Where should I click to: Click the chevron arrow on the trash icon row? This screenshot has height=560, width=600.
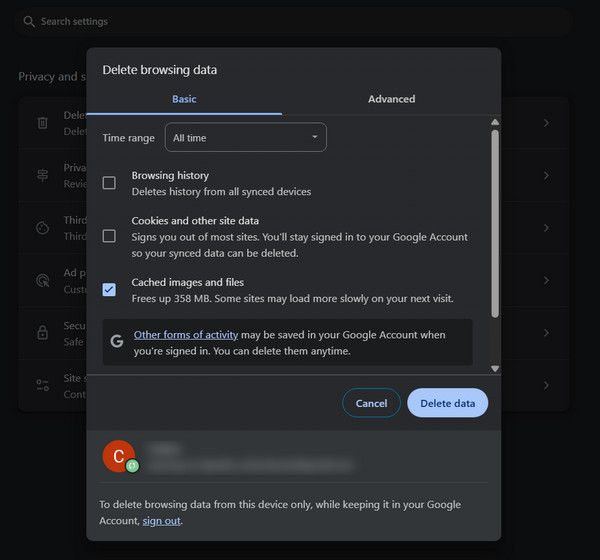(546, 123)
